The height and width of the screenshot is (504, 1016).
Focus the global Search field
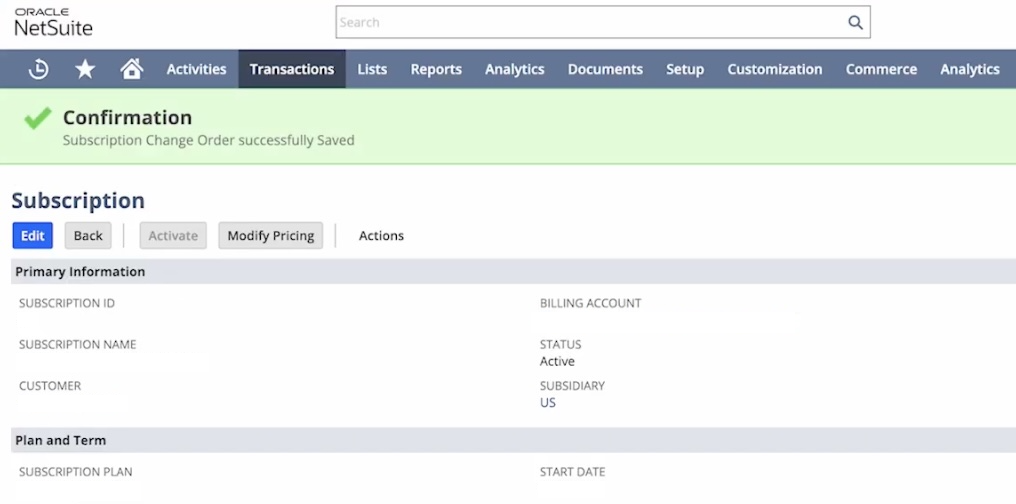coord(590,22)
